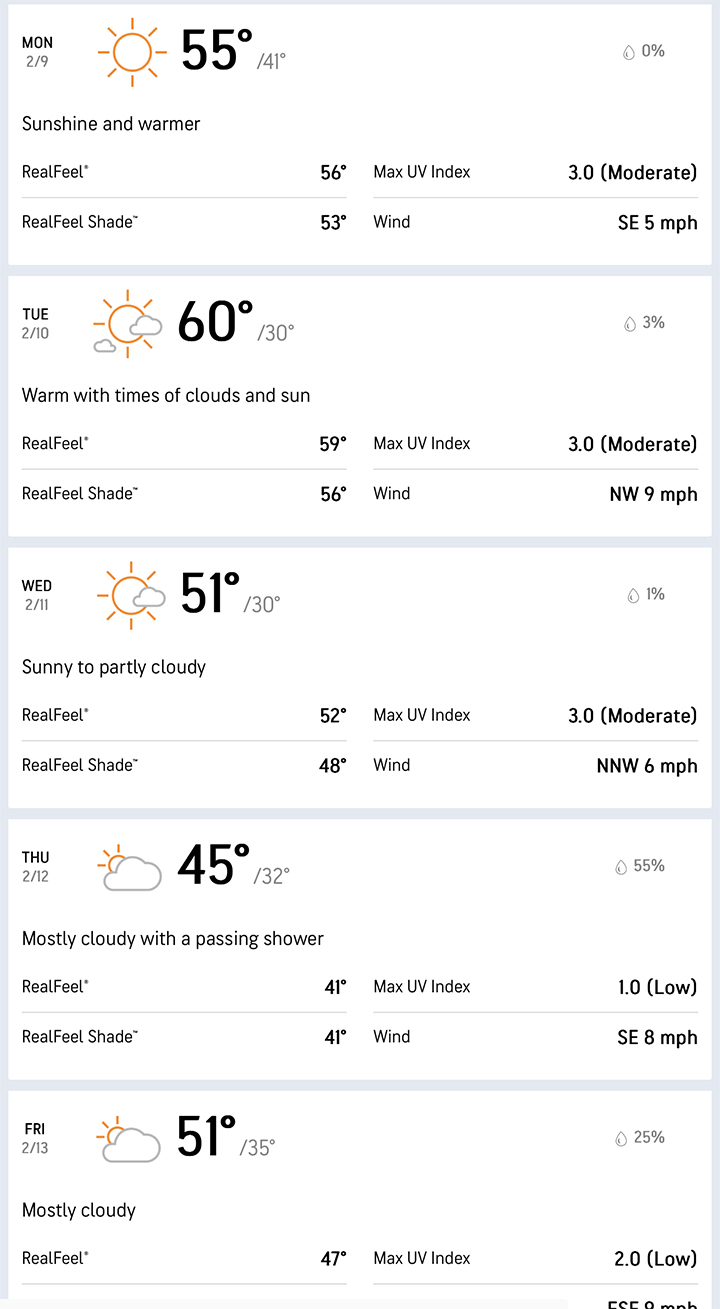This screenshot has height=1309, width=720.
Task: Select the FRI 2/13 day label
Action: [35, 1138]
